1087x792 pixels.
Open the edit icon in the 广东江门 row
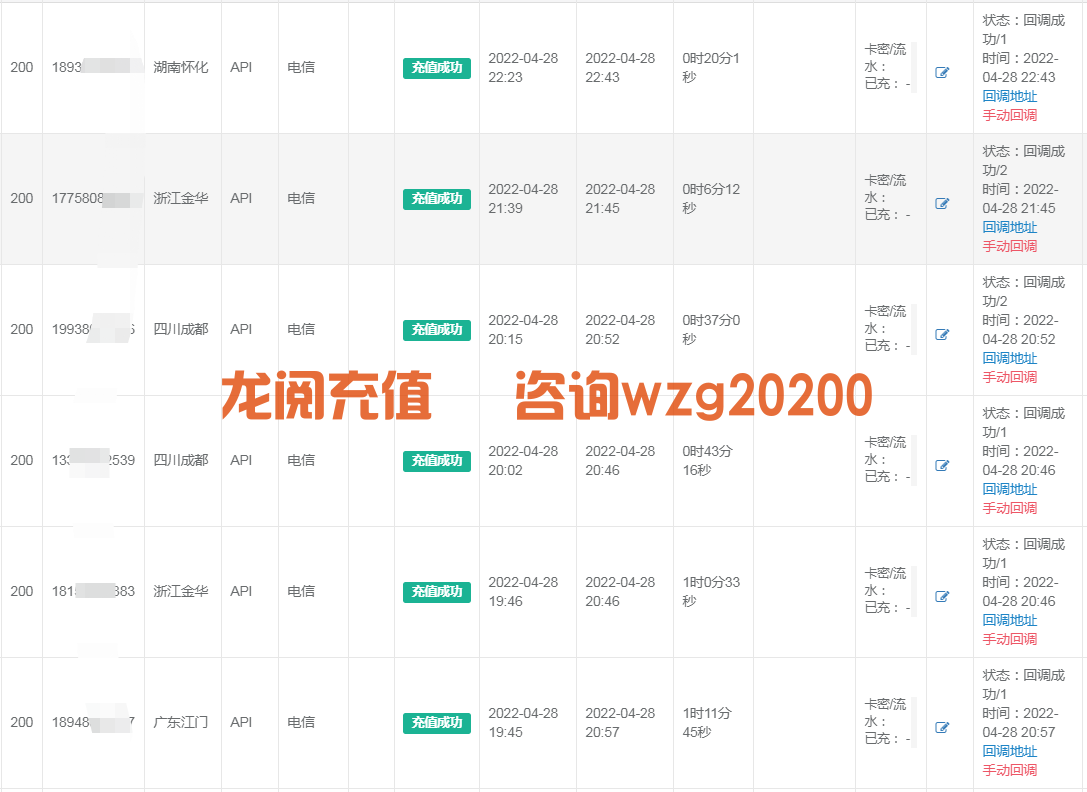point(941,728)
